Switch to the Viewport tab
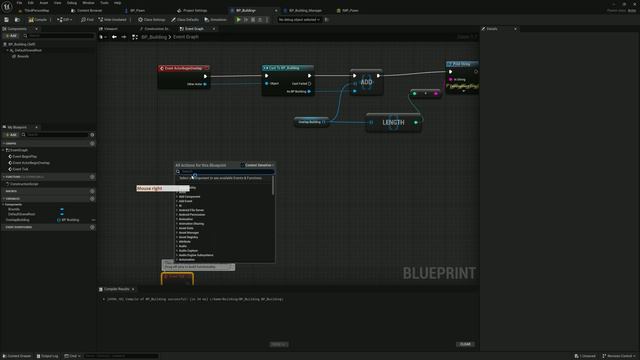This screenshot has height=360, width=640. (111, 29)
